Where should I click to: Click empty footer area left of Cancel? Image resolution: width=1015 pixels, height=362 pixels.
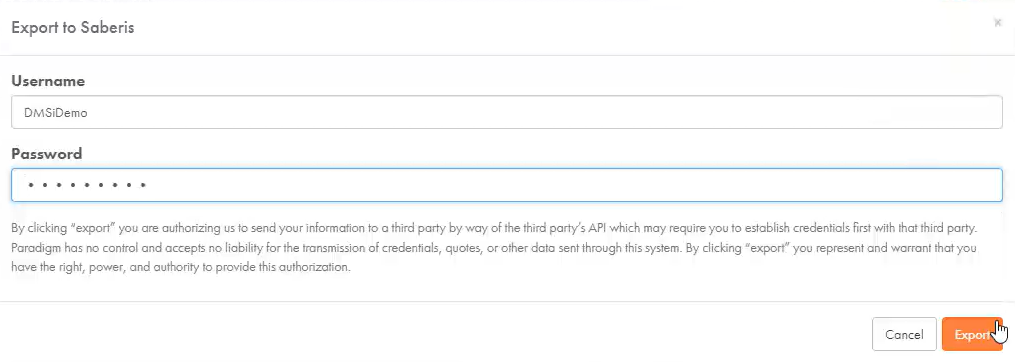[x=434, y=334]
